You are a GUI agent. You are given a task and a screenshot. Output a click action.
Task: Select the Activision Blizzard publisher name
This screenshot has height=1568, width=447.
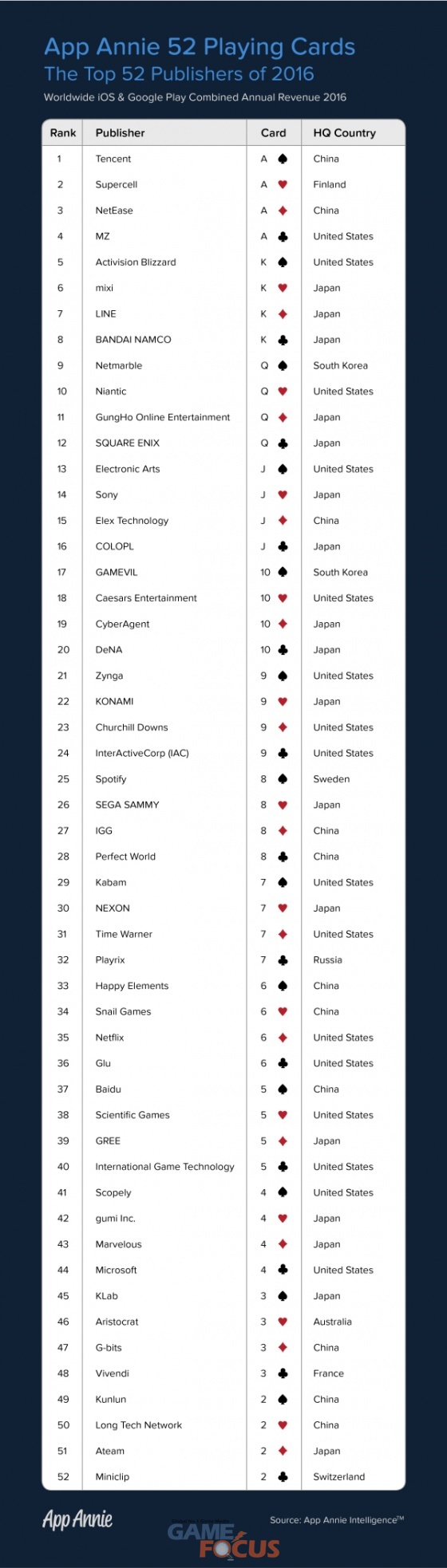coord(136,262)
